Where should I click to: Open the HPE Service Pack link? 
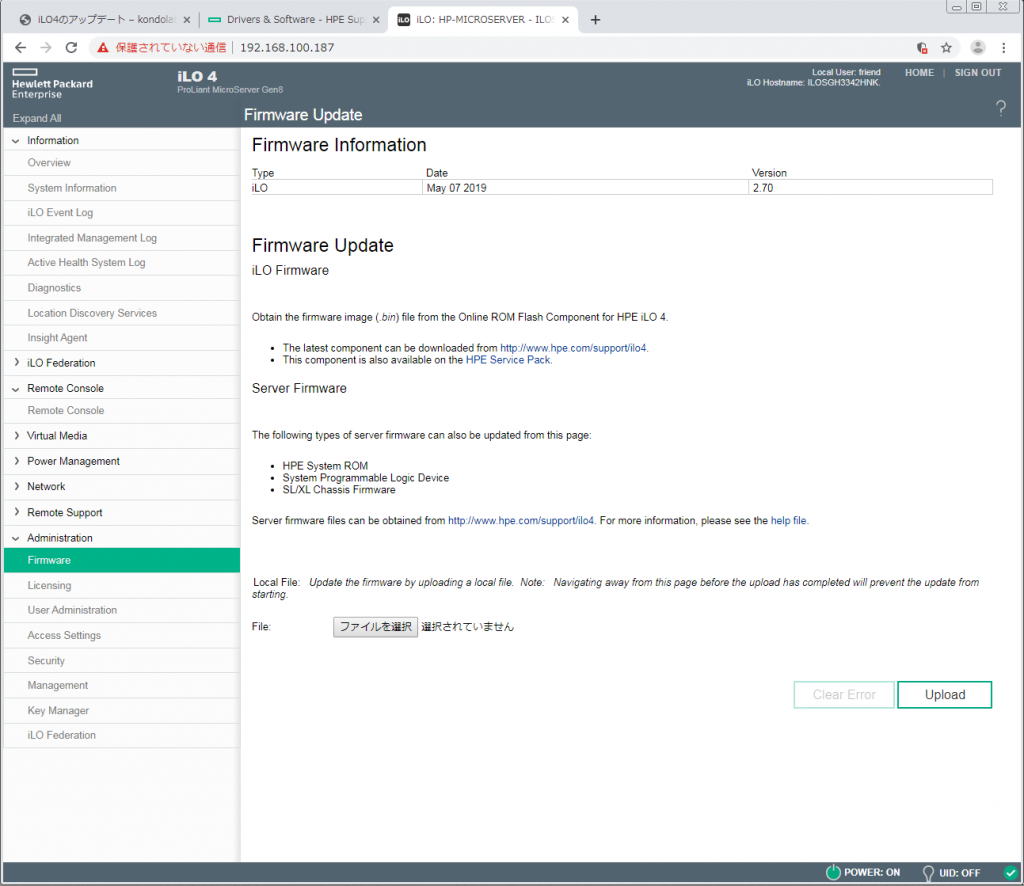pyautogui.click(x=508, y=360)
